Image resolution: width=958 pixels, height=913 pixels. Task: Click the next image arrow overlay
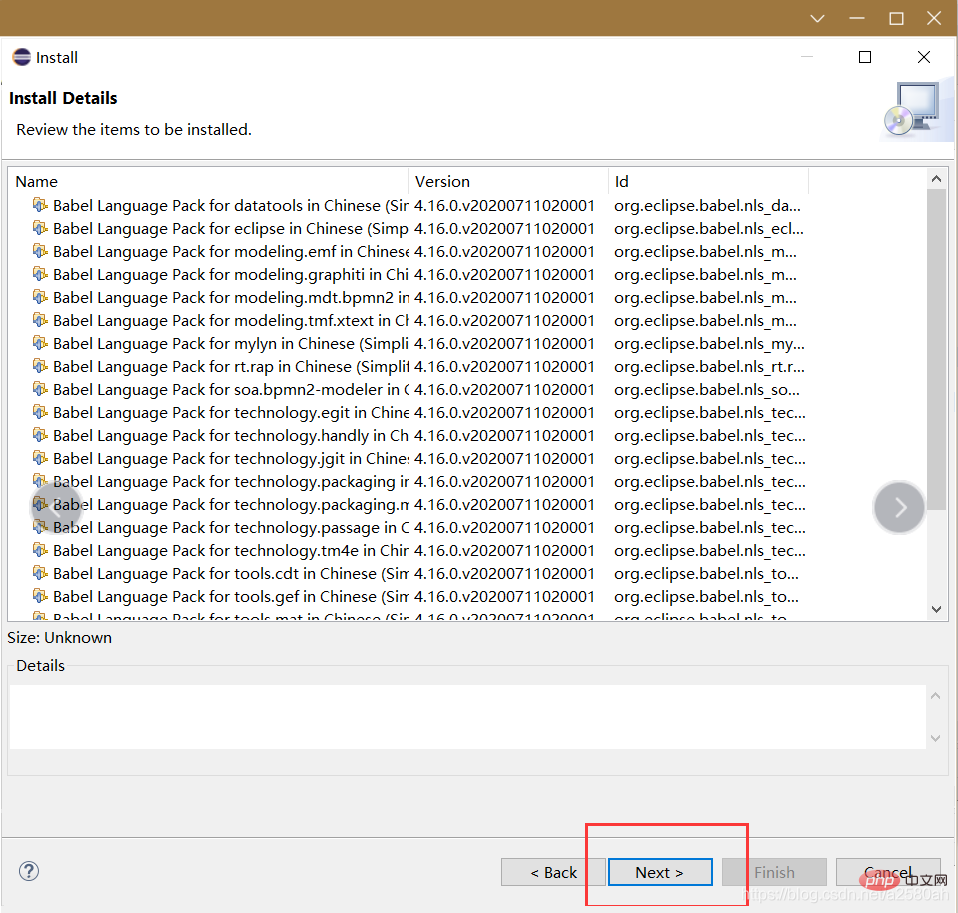tap(899, 507)
